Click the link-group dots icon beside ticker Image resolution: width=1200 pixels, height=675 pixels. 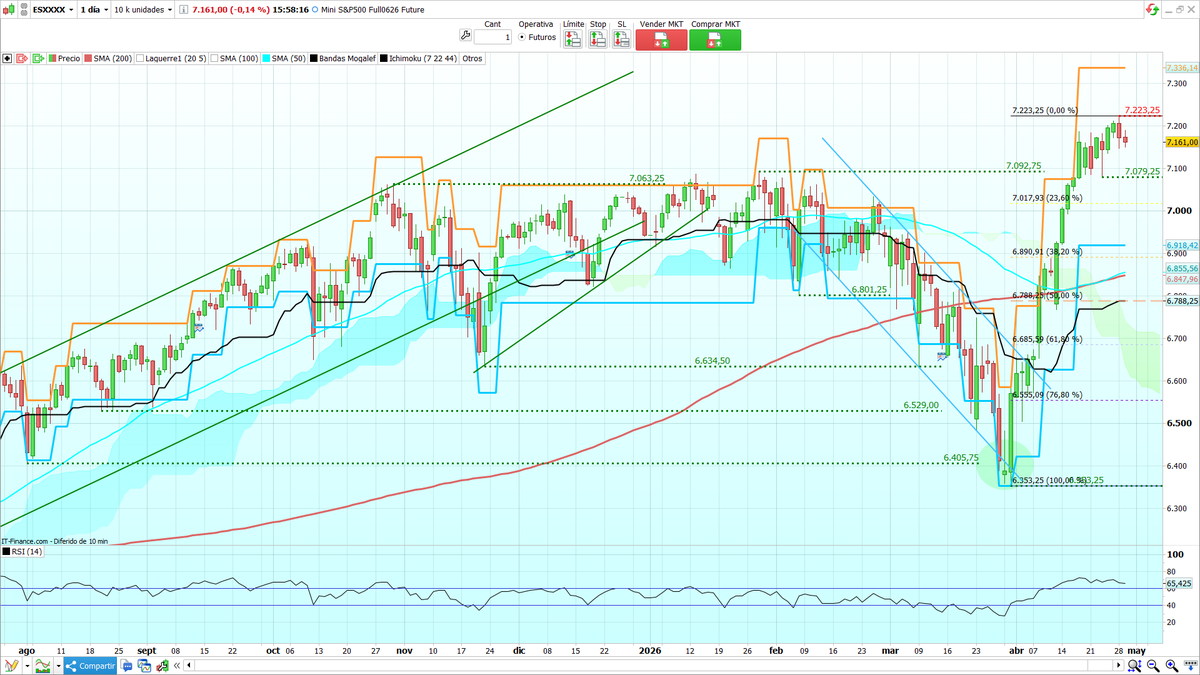pyautogui.click(x=24, y=9)
